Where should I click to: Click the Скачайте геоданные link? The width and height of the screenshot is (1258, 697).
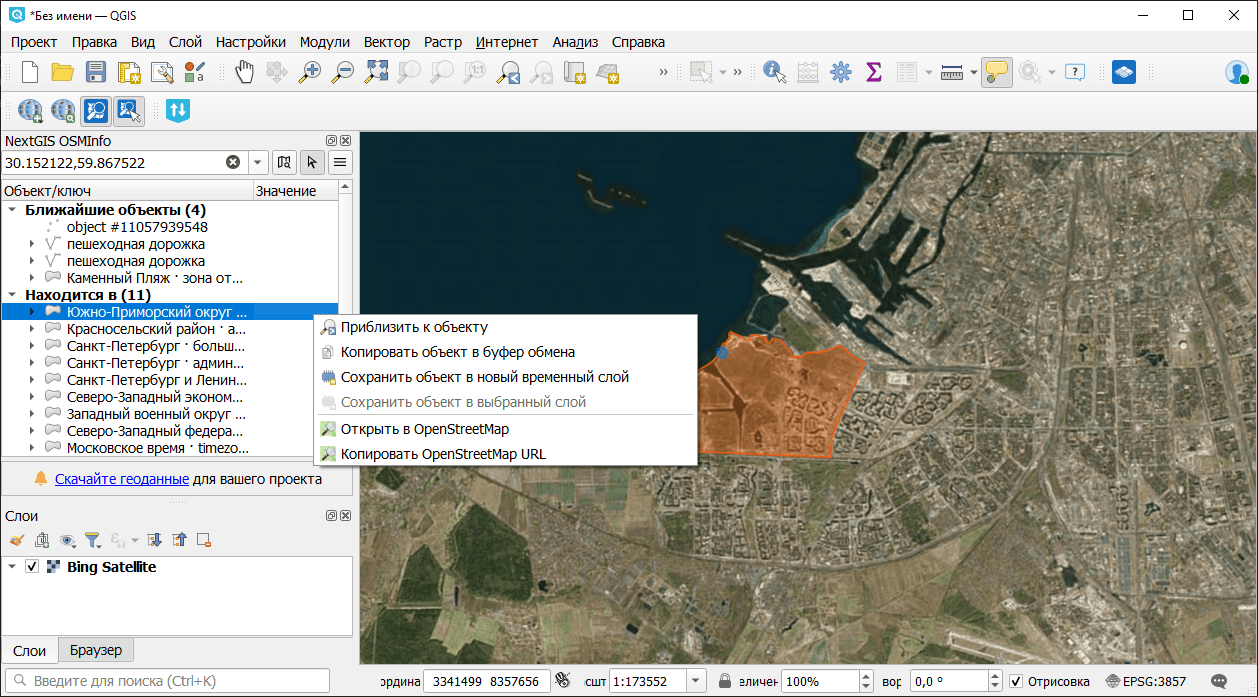coord(122,479)
